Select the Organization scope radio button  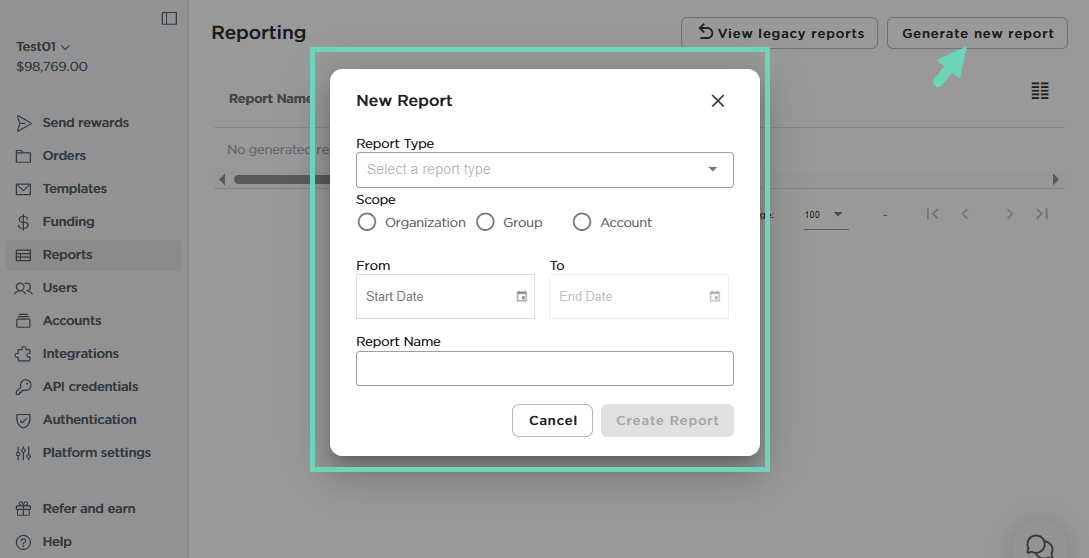click(367, 222)
